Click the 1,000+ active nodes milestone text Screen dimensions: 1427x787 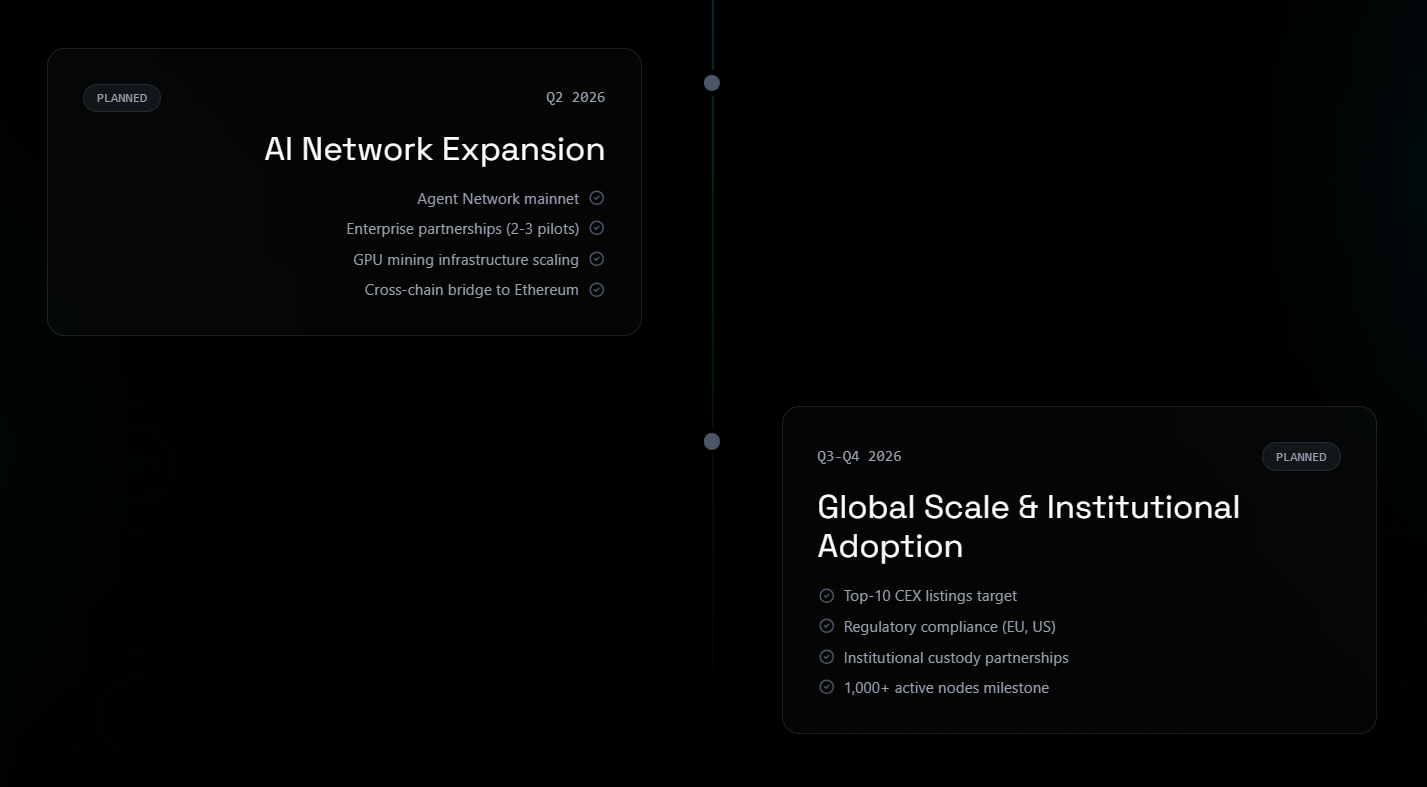tap(946, 688)
